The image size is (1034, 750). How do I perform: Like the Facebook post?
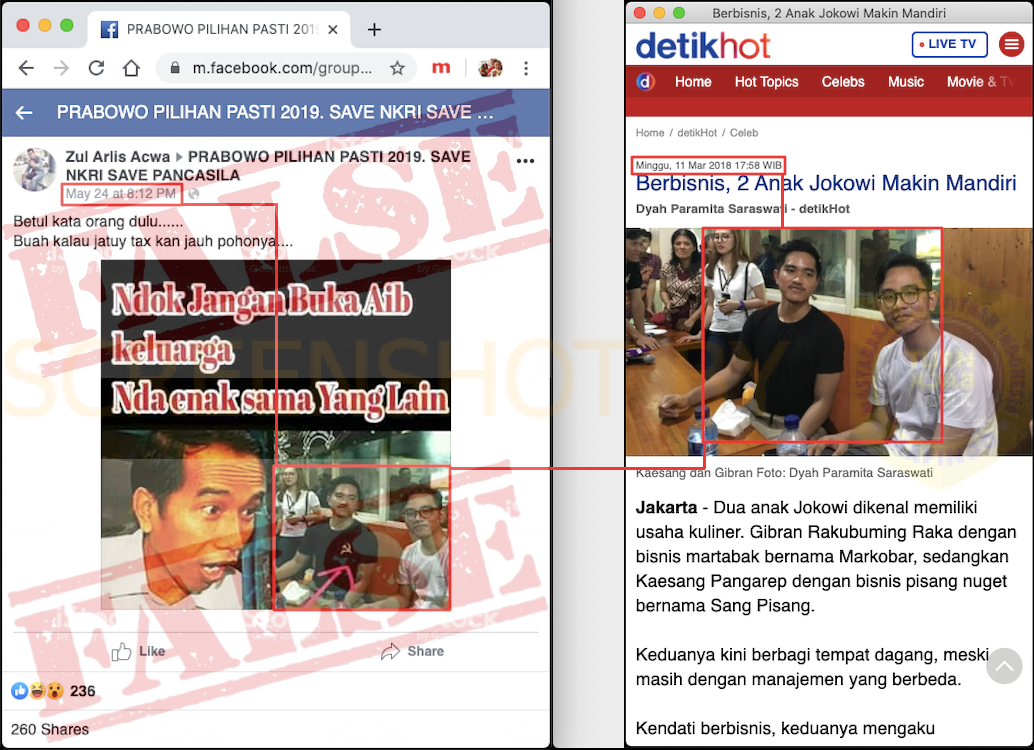[x=138, y=651]
